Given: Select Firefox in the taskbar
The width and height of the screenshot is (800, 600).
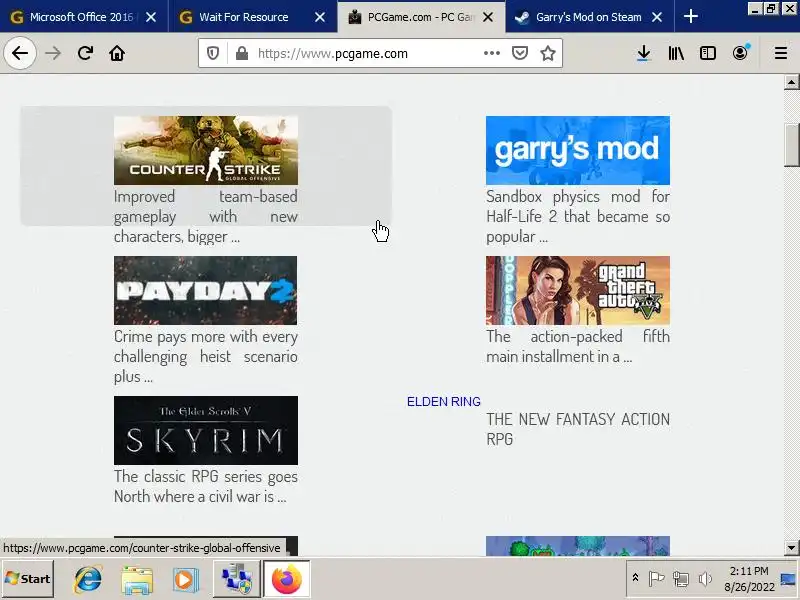Looking at the screenshot, I should click(286, 579).
